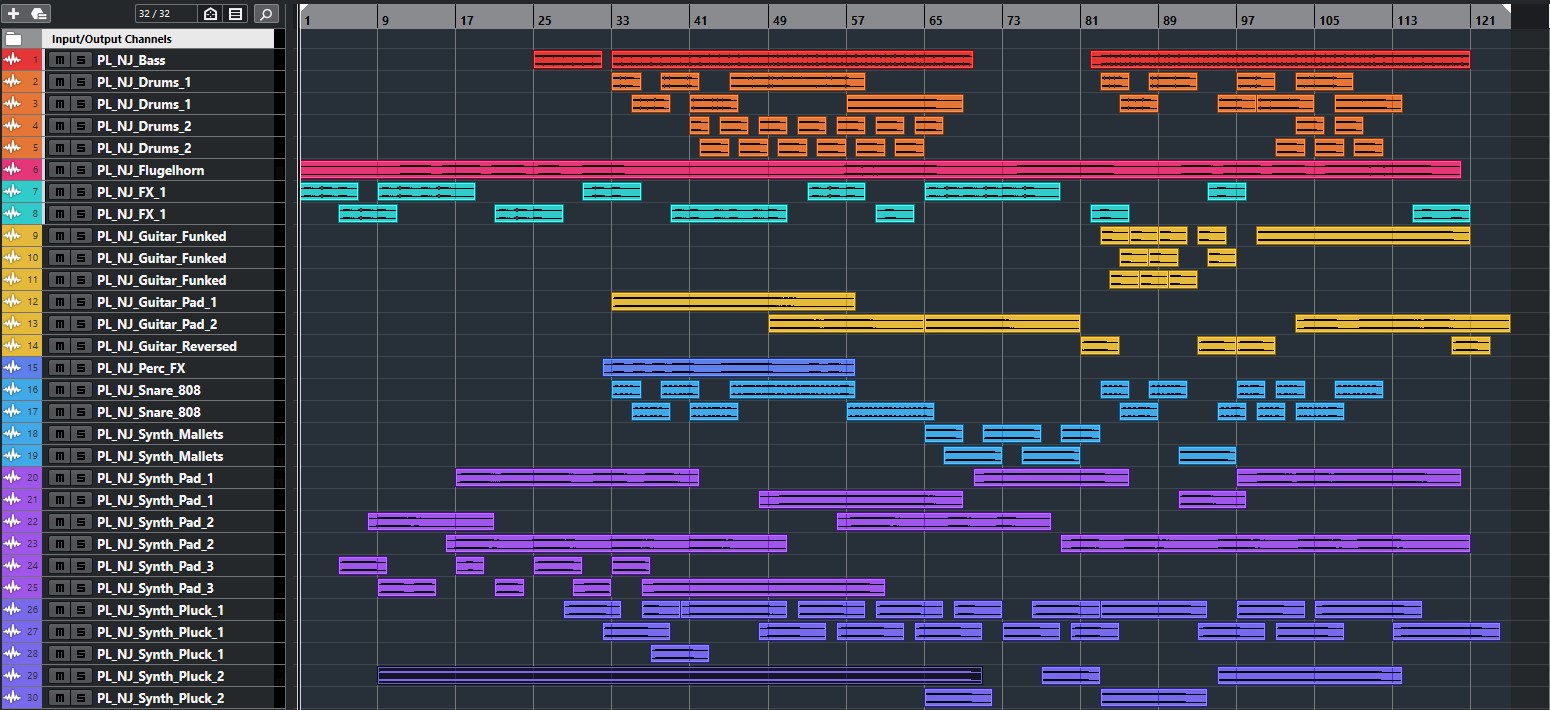
Task: Click the waveform icon on track 6 Flugelhorn
Action: pyautogui.click(x=13, y=171)
